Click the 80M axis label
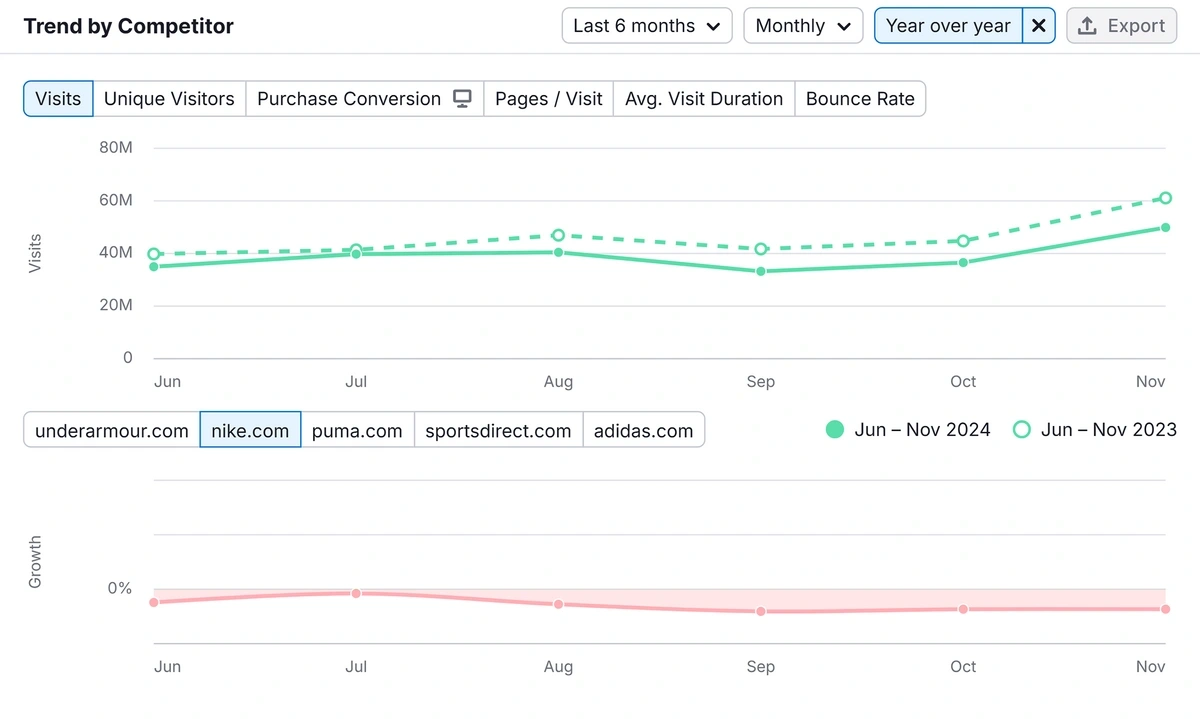The height and width of the screenshot is (719, 1200). click(116, 148)
